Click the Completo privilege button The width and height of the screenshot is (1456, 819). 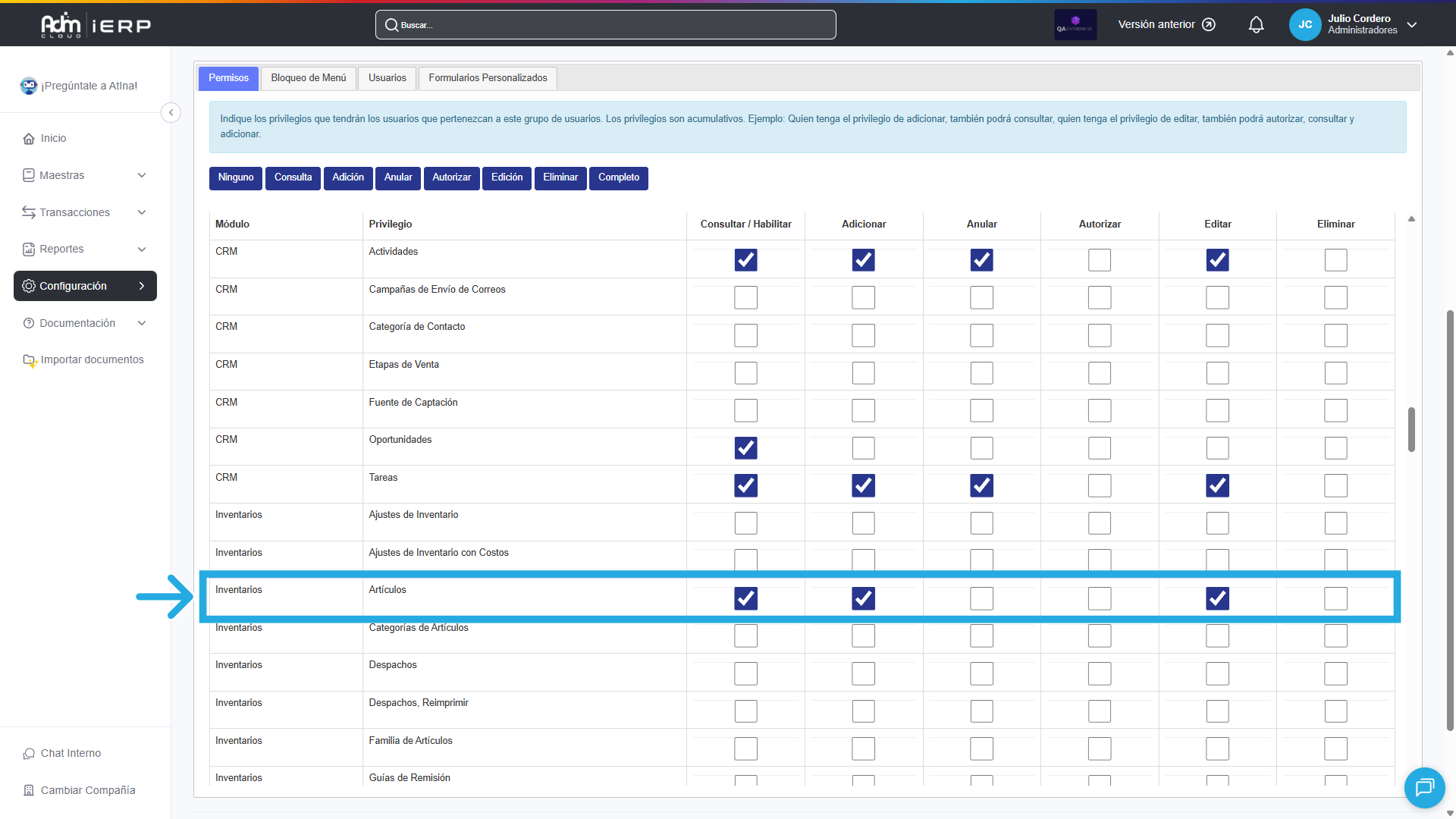tap(618, 177)
